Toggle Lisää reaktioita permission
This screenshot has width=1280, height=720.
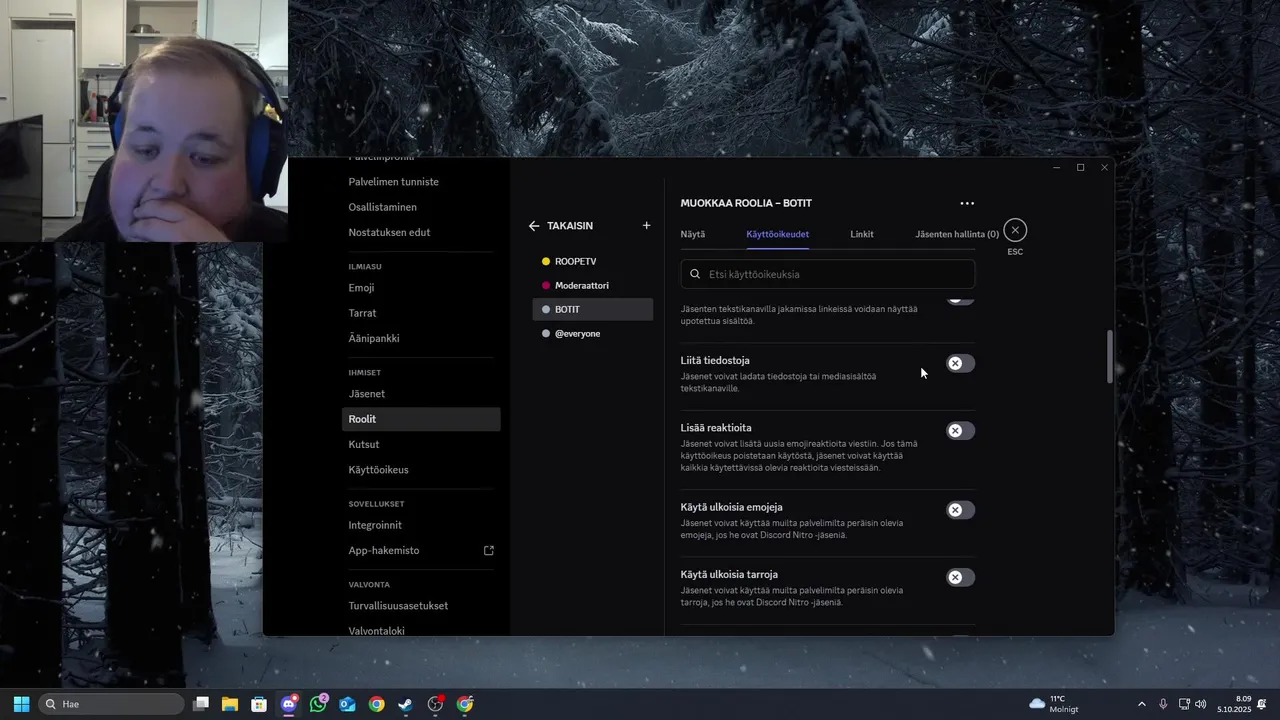point(960,430)
